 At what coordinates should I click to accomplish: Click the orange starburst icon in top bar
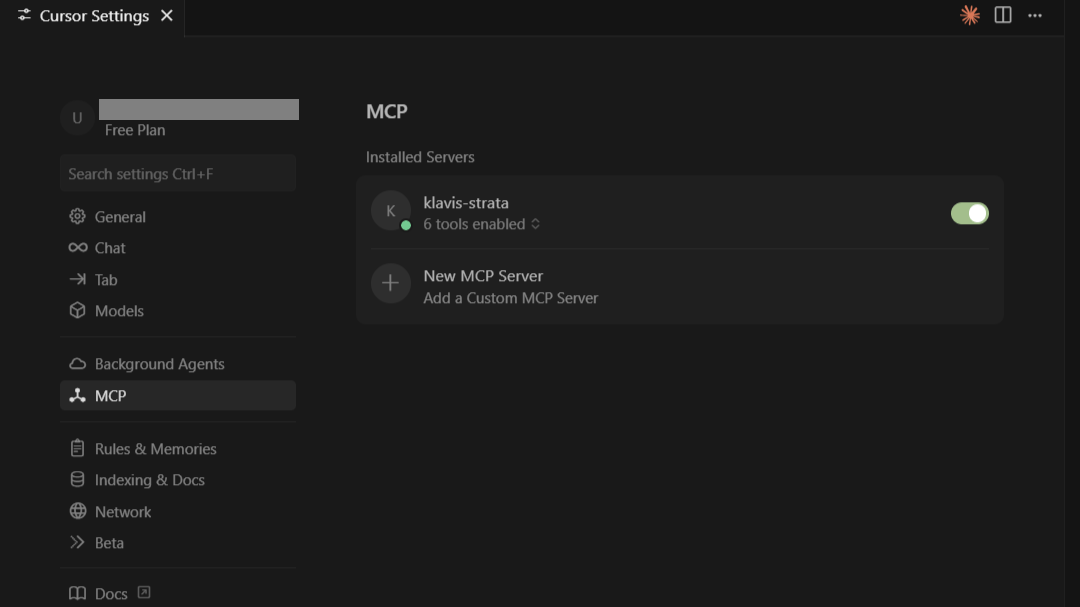970,15
